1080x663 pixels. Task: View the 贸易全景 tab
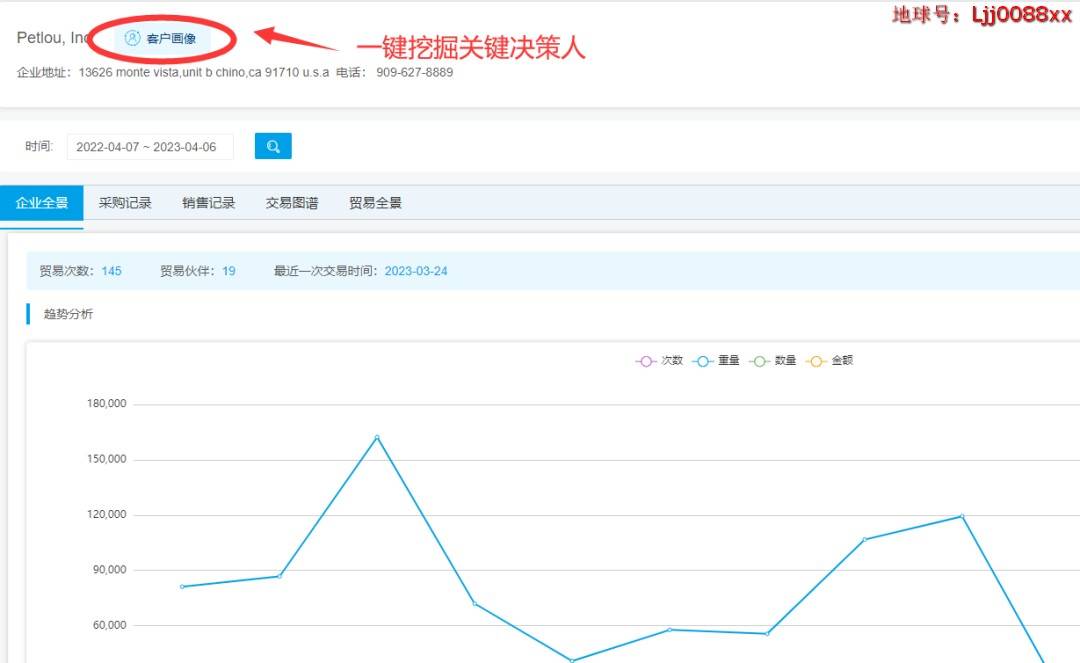(x=375, y=203)
